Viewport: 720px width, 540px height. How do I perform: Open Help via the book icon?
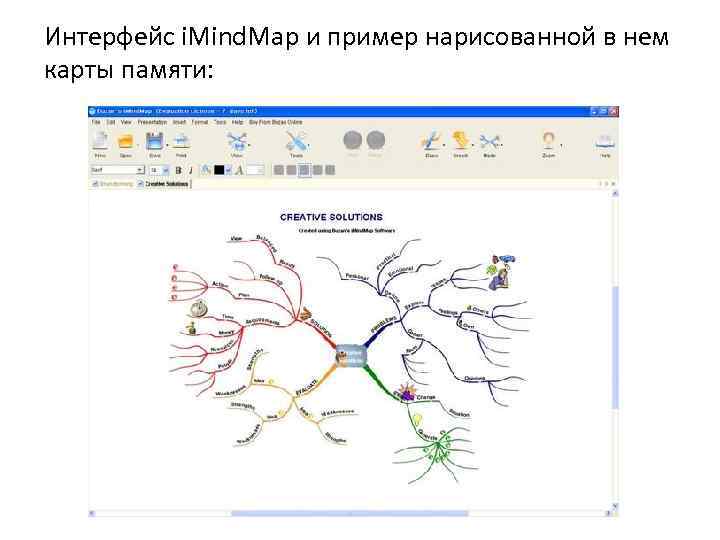click(605, 141)
